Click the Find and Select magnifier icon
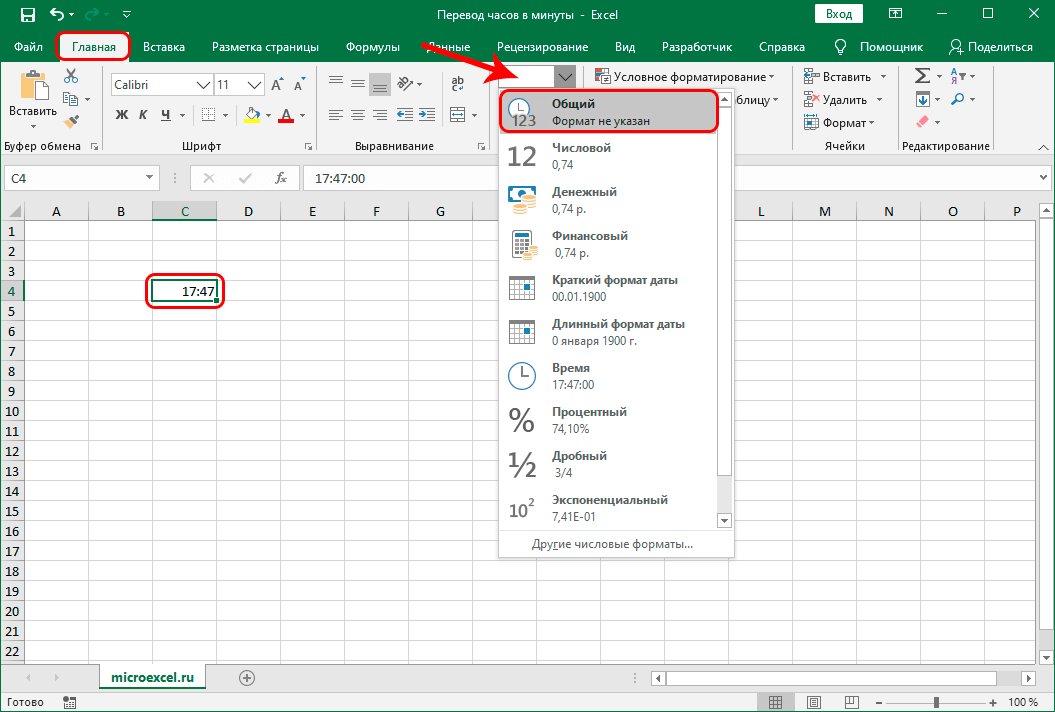This screenshot has width=1055, height=712. point(957,99)
